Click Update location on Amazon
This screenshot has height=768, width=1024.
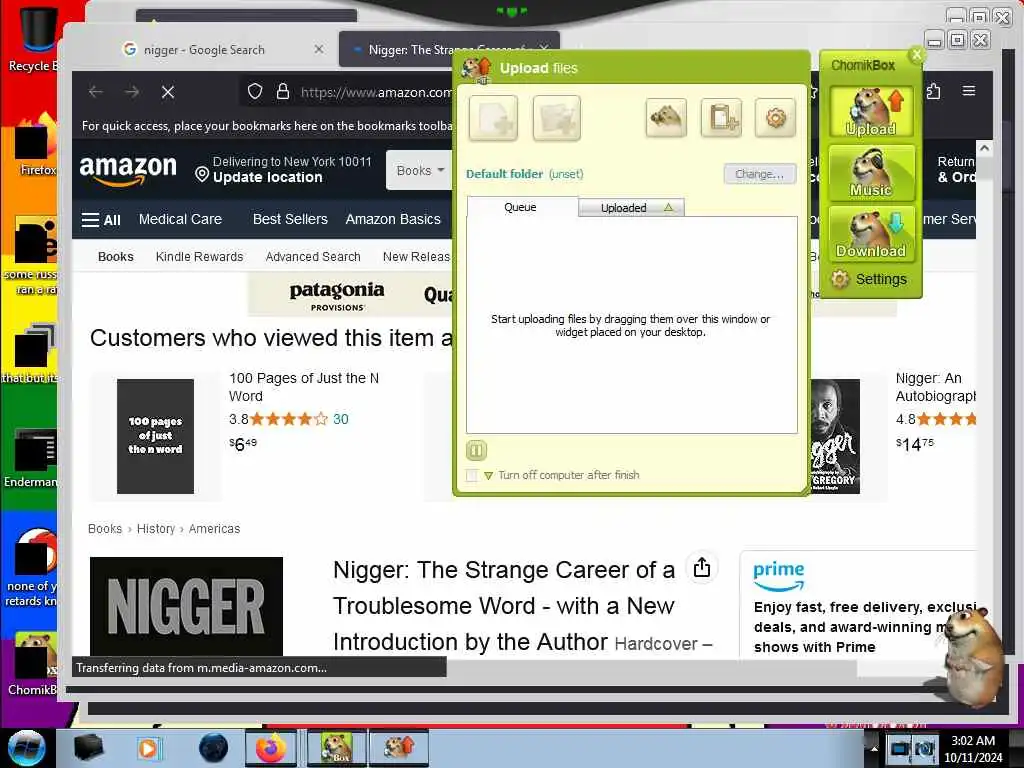click(x=267, y=177)
